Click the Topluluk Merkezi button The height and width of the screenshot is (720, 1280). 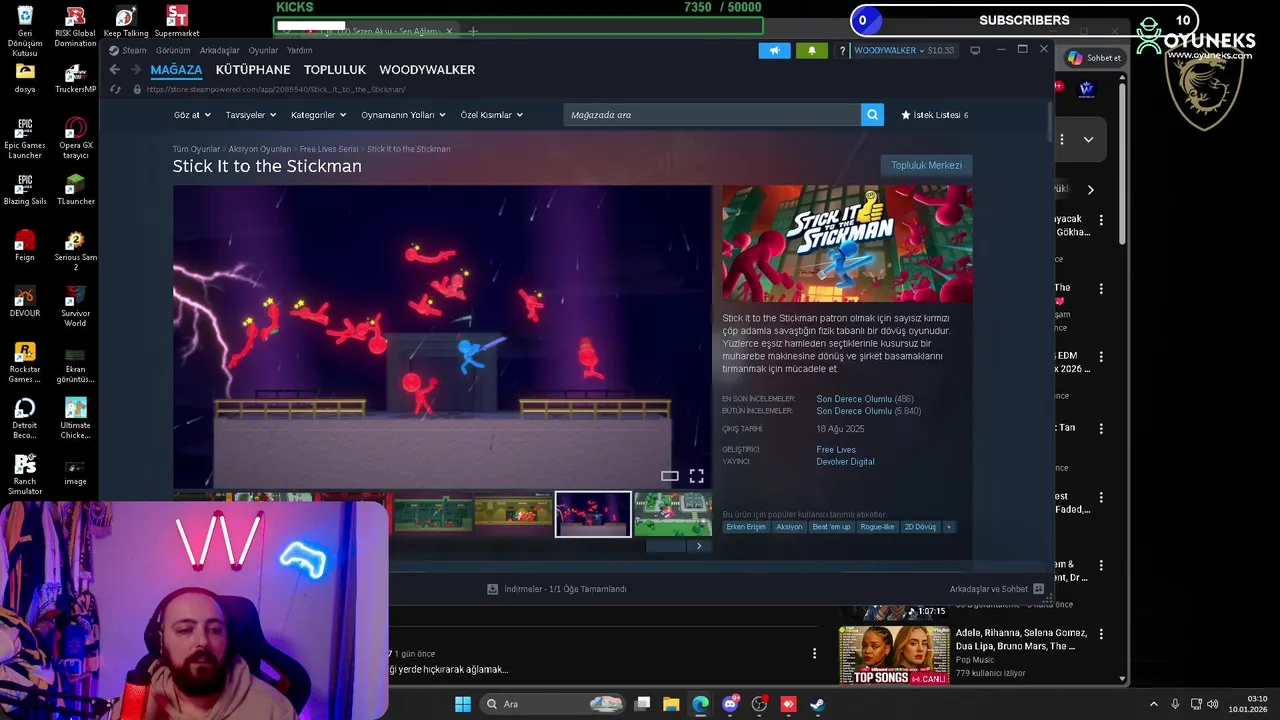[926, 165]
